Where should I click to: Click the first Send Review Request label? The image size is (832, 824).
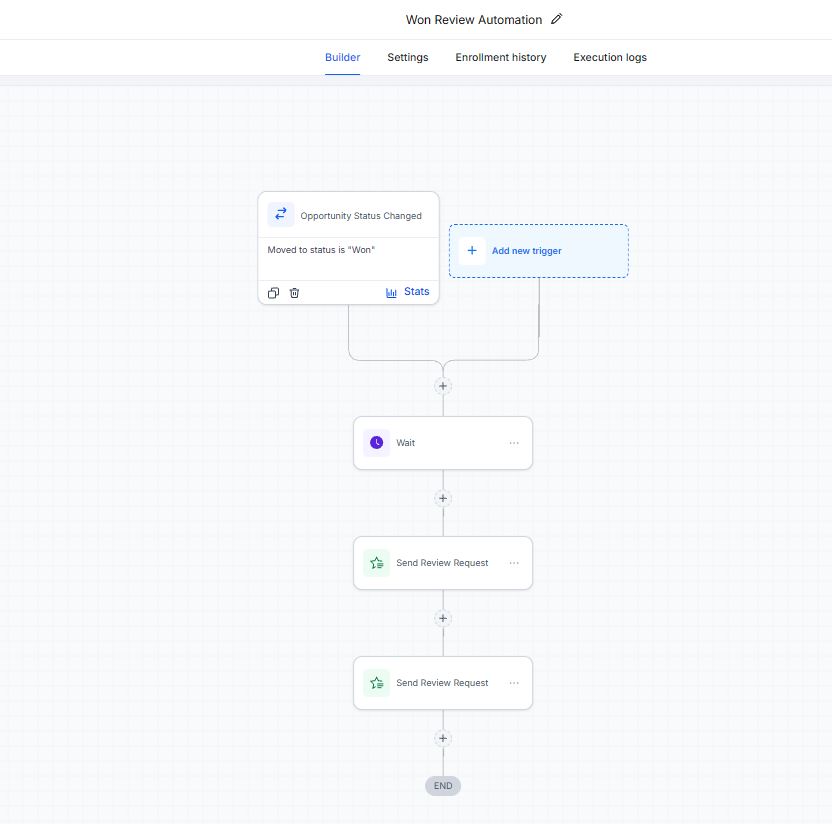[x=442, y=563]
